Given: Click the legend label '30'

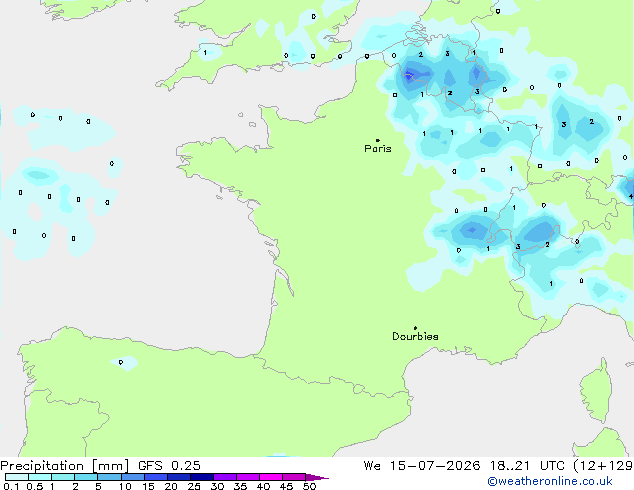Looking at the screenshot, I should tap(217, 486).
